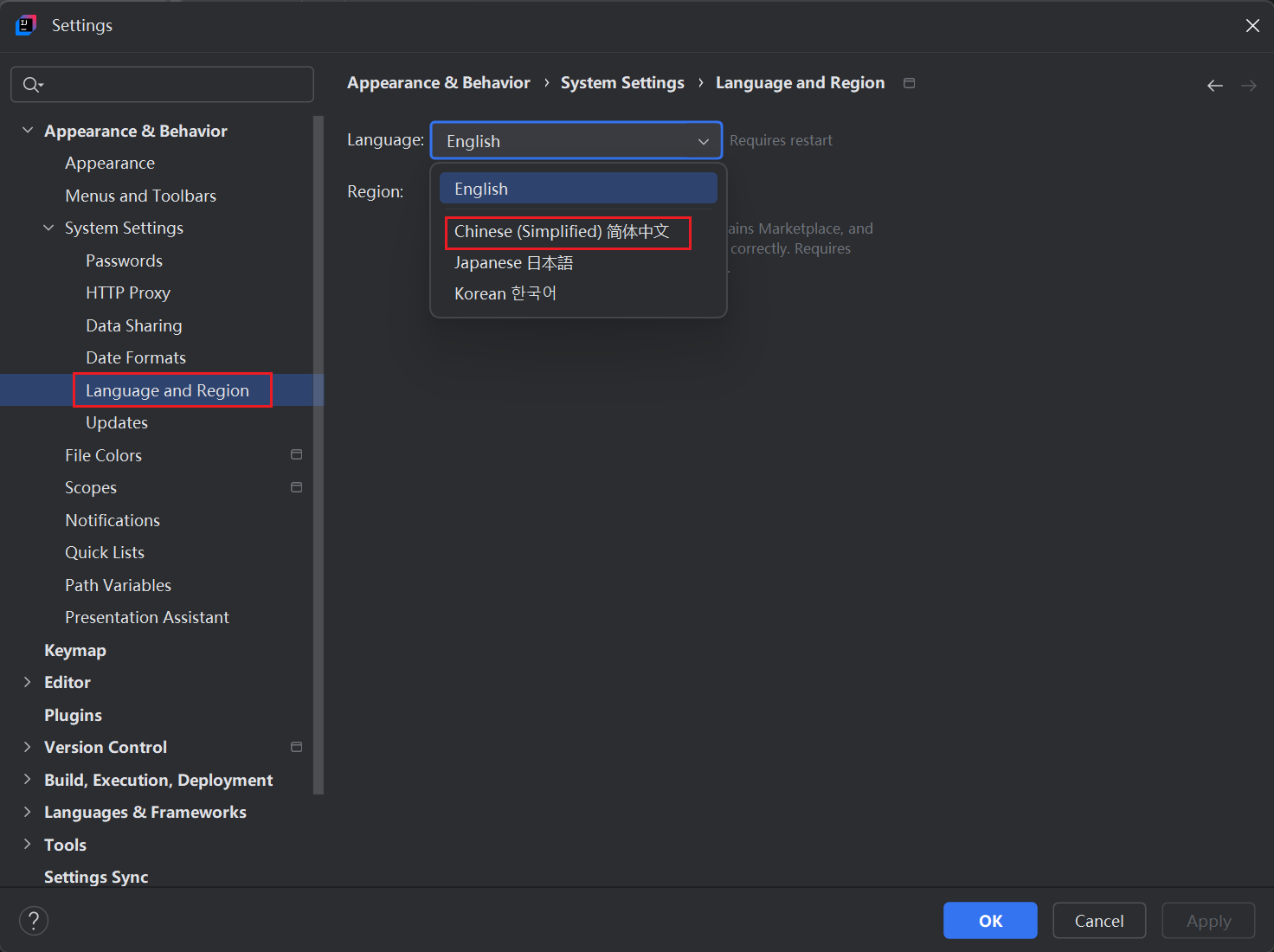Image resolution: width=1274 pixels, height=952 pixels.
Task: Collapse the System Settings tree node
Action: [x=48, y=228]
